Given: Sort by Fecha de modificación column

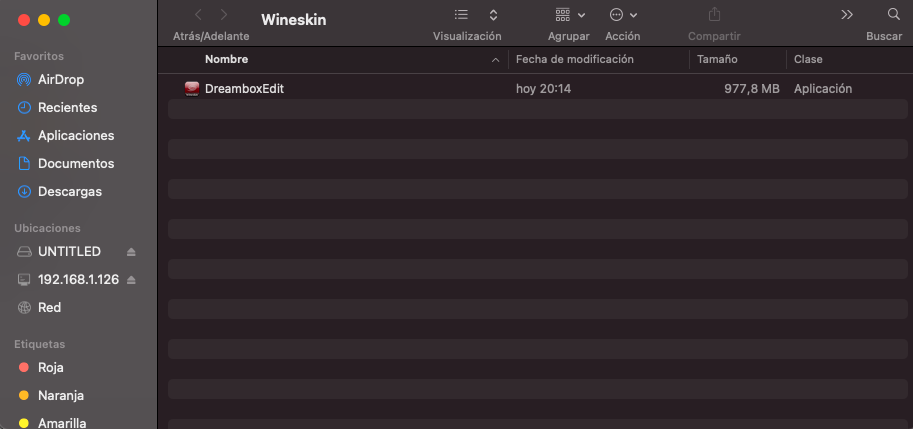Looking at the screenshot, I should coord(575,60).
